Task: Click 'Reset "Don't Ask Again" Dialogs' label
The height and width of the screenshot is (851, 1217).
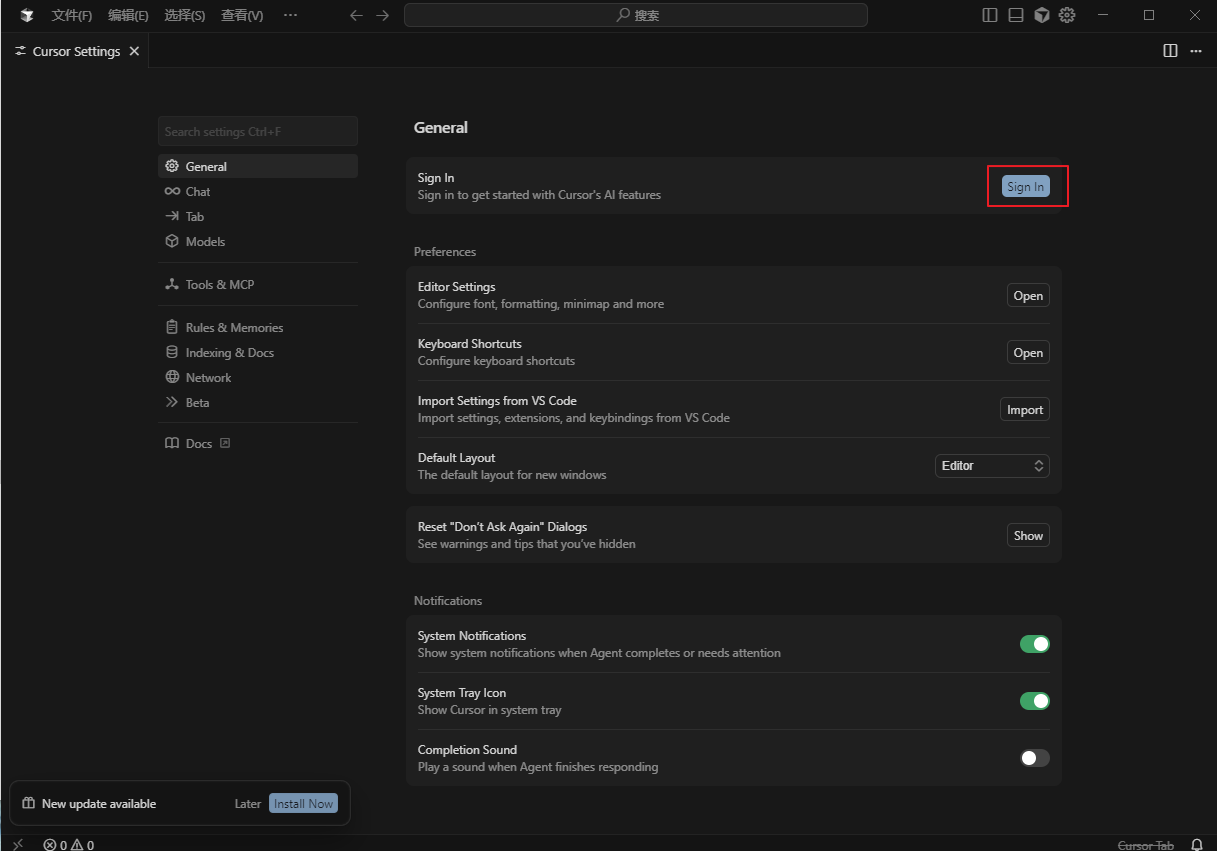Action: pos(502,526)
